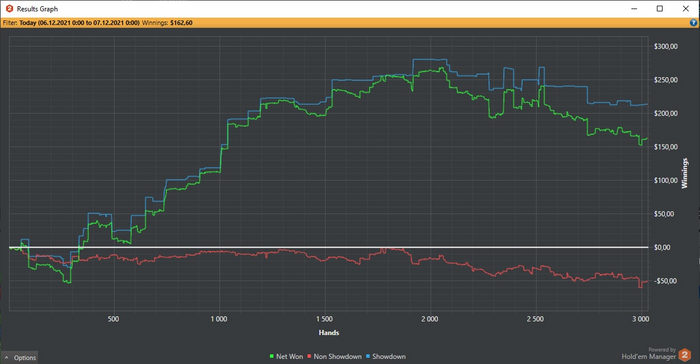This screenshot has width=700, height=364.
Task: Click the Showdown legend label
Action: point(389,356)
